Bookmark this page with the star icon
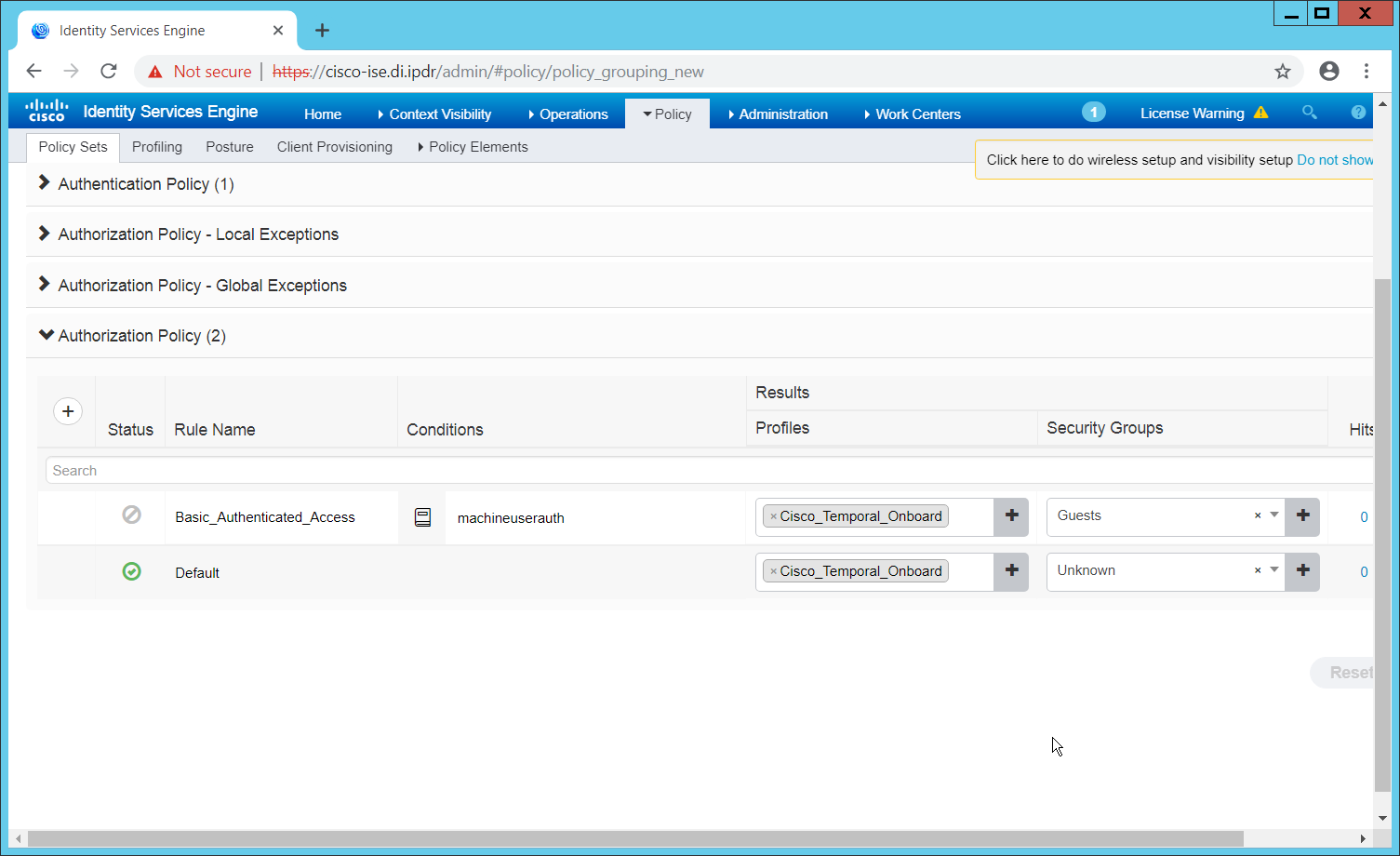 pos(1283,72)
